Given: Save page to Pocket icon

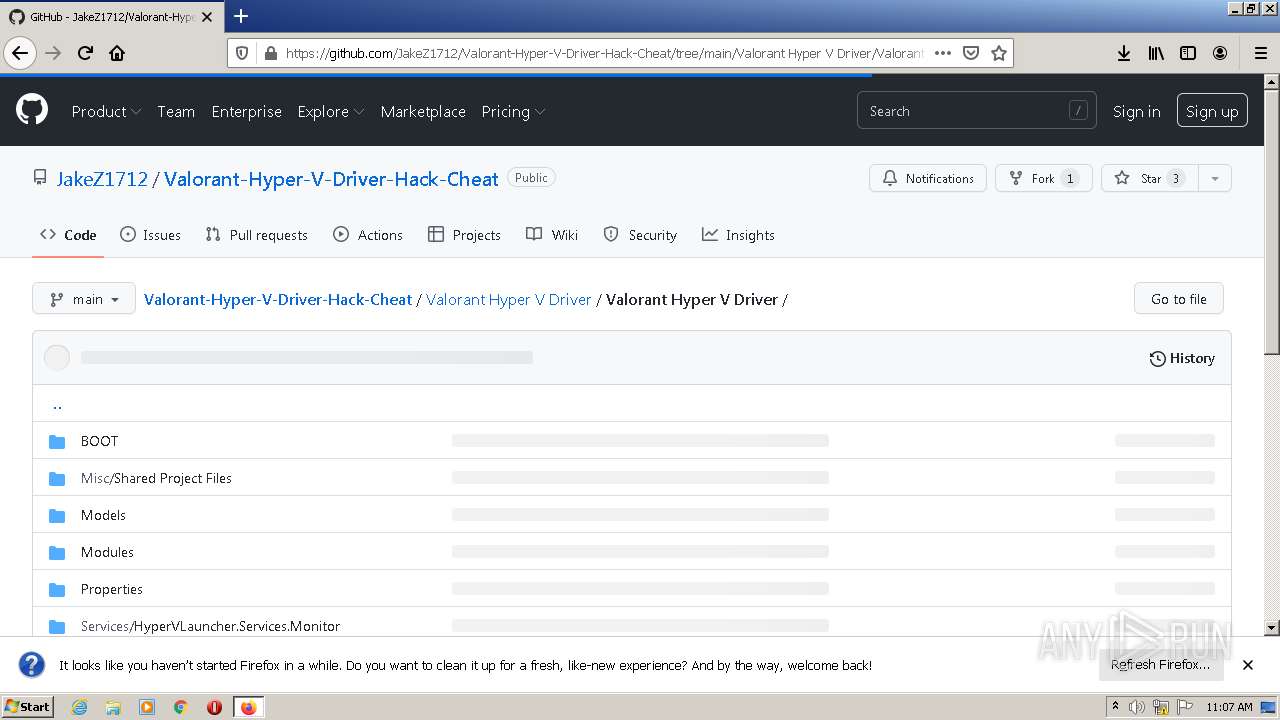Looking at the screenshot, I should coord(970,53).
